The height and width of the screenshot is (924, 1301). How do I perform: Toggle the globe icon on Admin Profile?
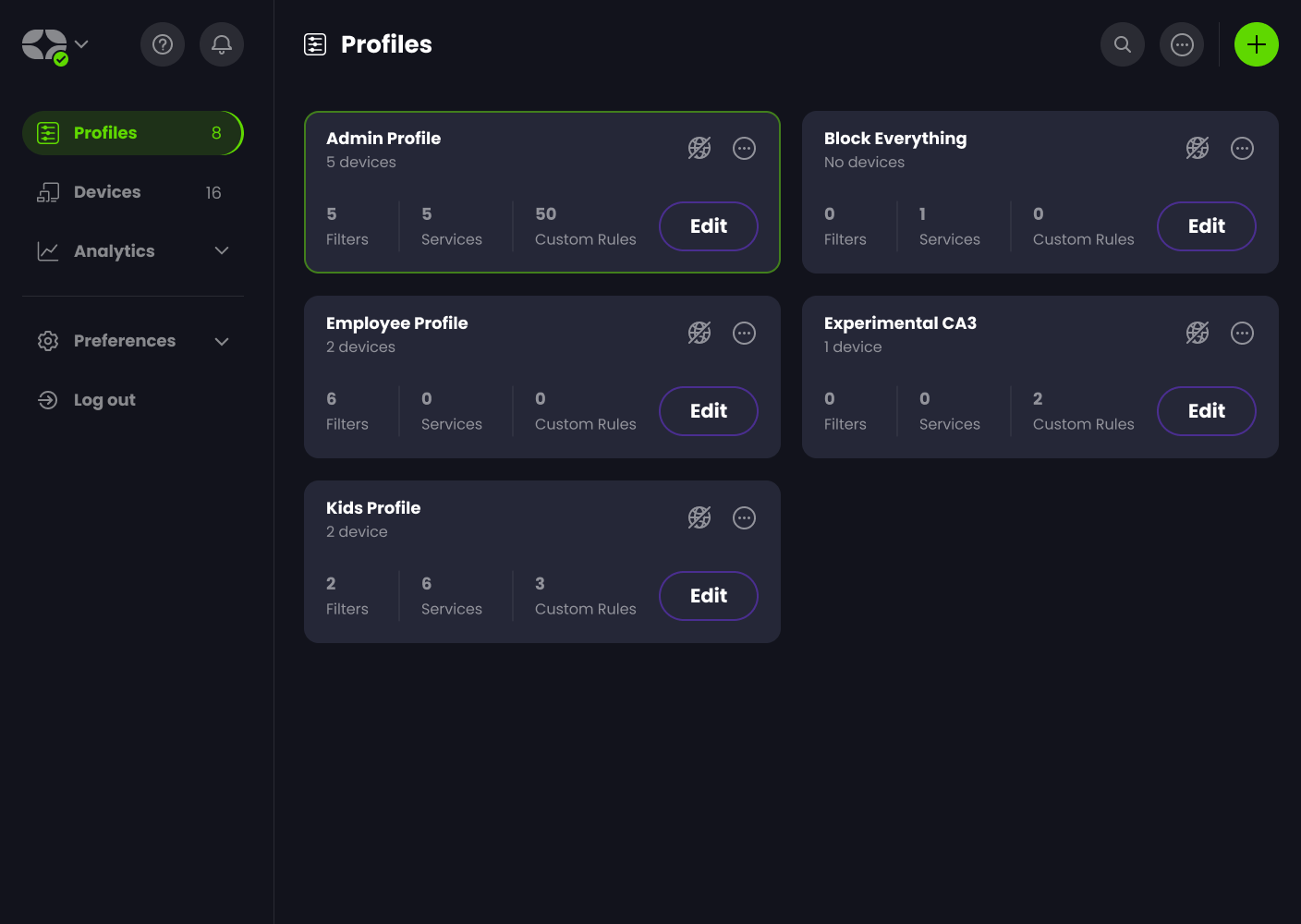[699, 148]
